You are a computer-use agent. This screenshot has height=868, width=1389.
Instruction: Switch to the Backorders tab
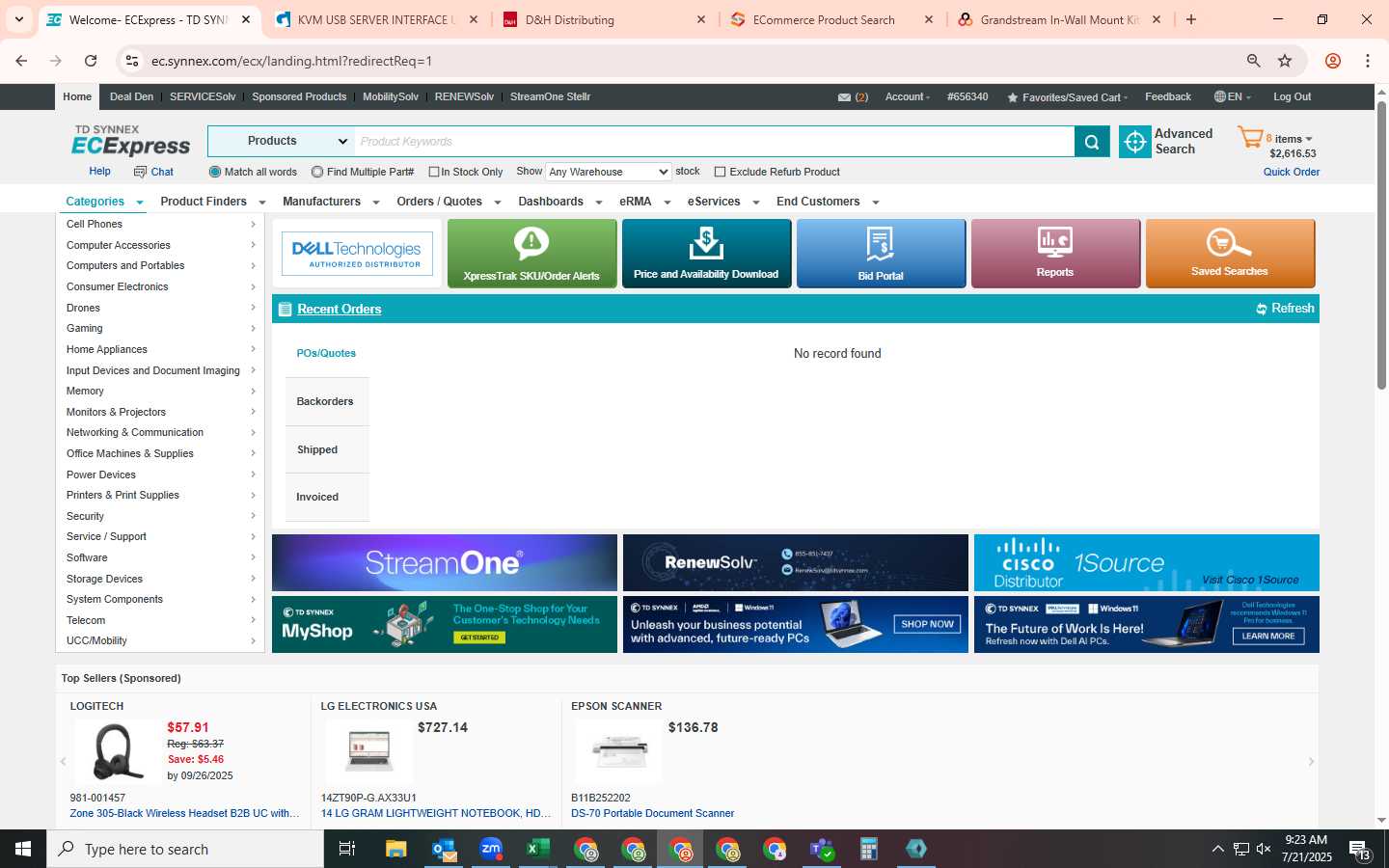[x=326, y=401]
